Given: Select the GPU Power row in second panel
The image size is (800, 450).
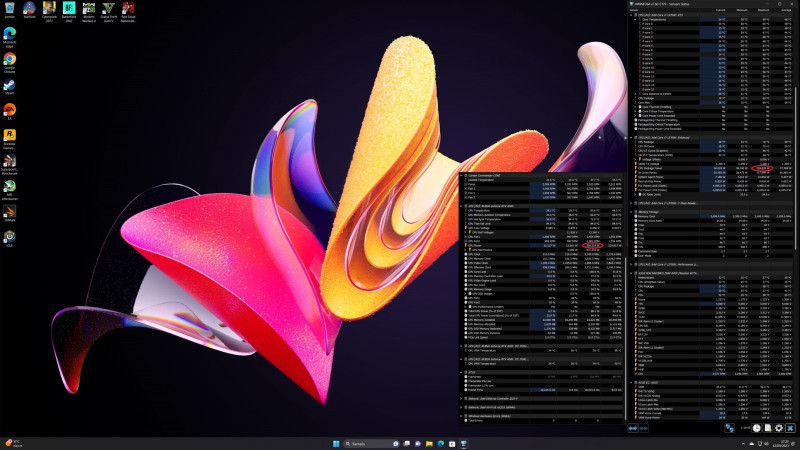Looking at the screenshot, I should (542, 245).
